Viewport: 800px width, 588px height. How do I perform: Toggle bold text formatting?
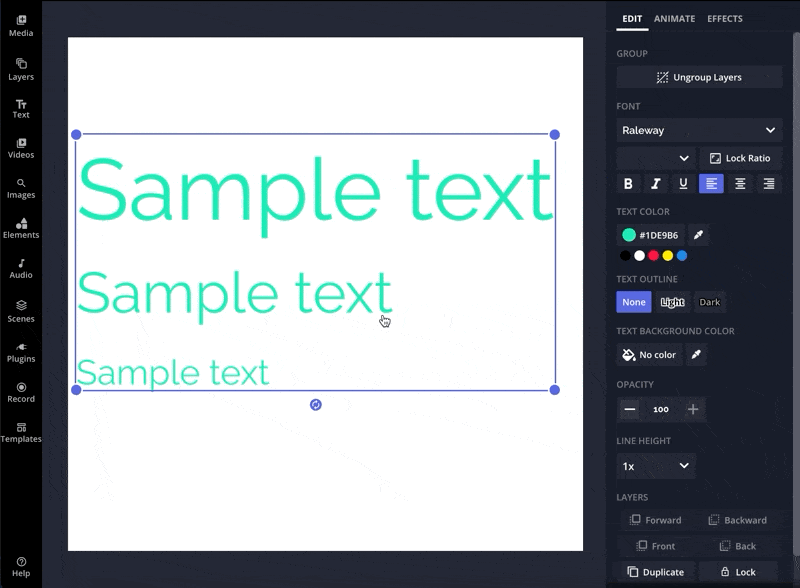click(628, 184)
